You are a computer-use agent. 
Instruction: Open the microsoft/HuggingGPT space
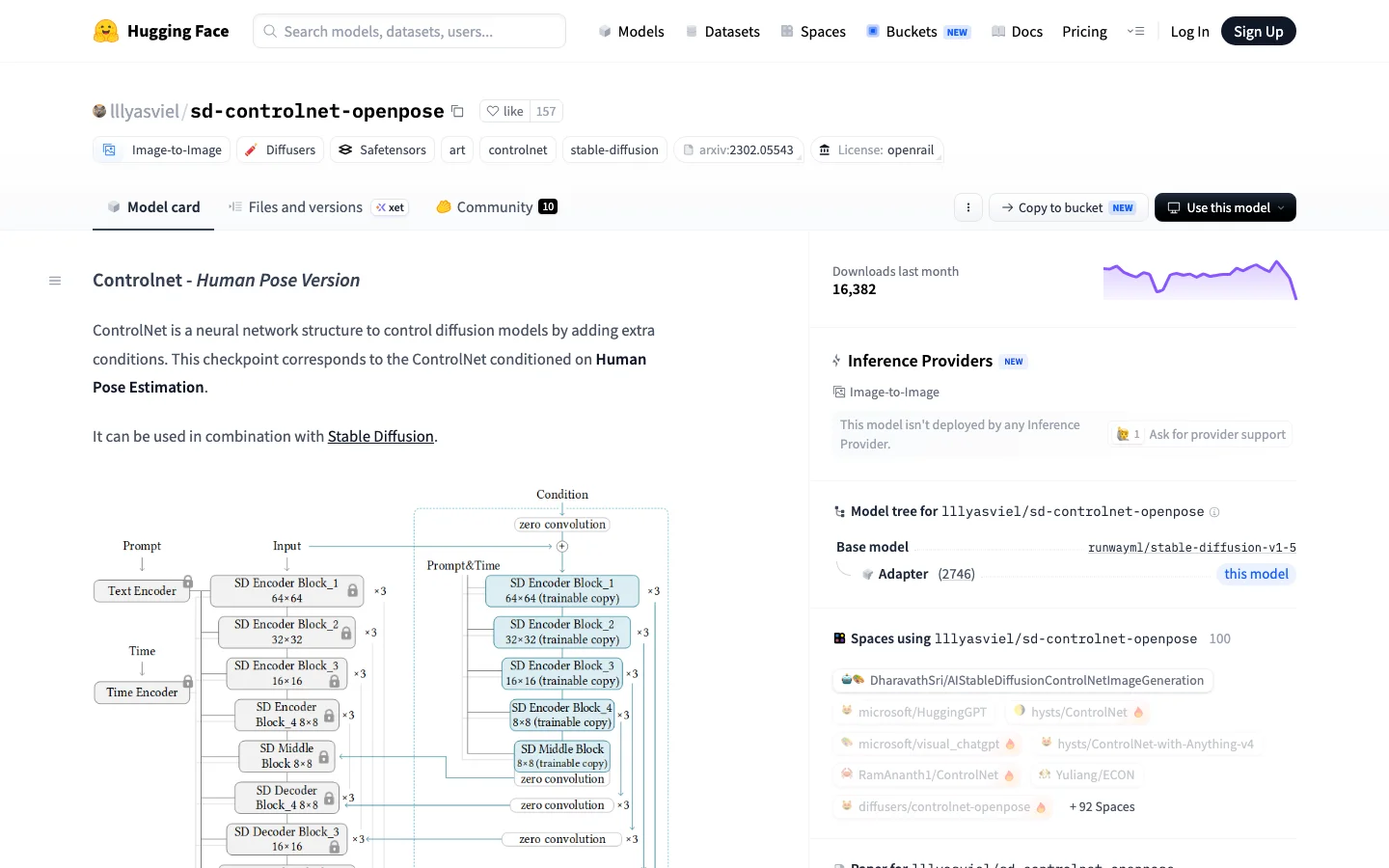click(913, 712)
